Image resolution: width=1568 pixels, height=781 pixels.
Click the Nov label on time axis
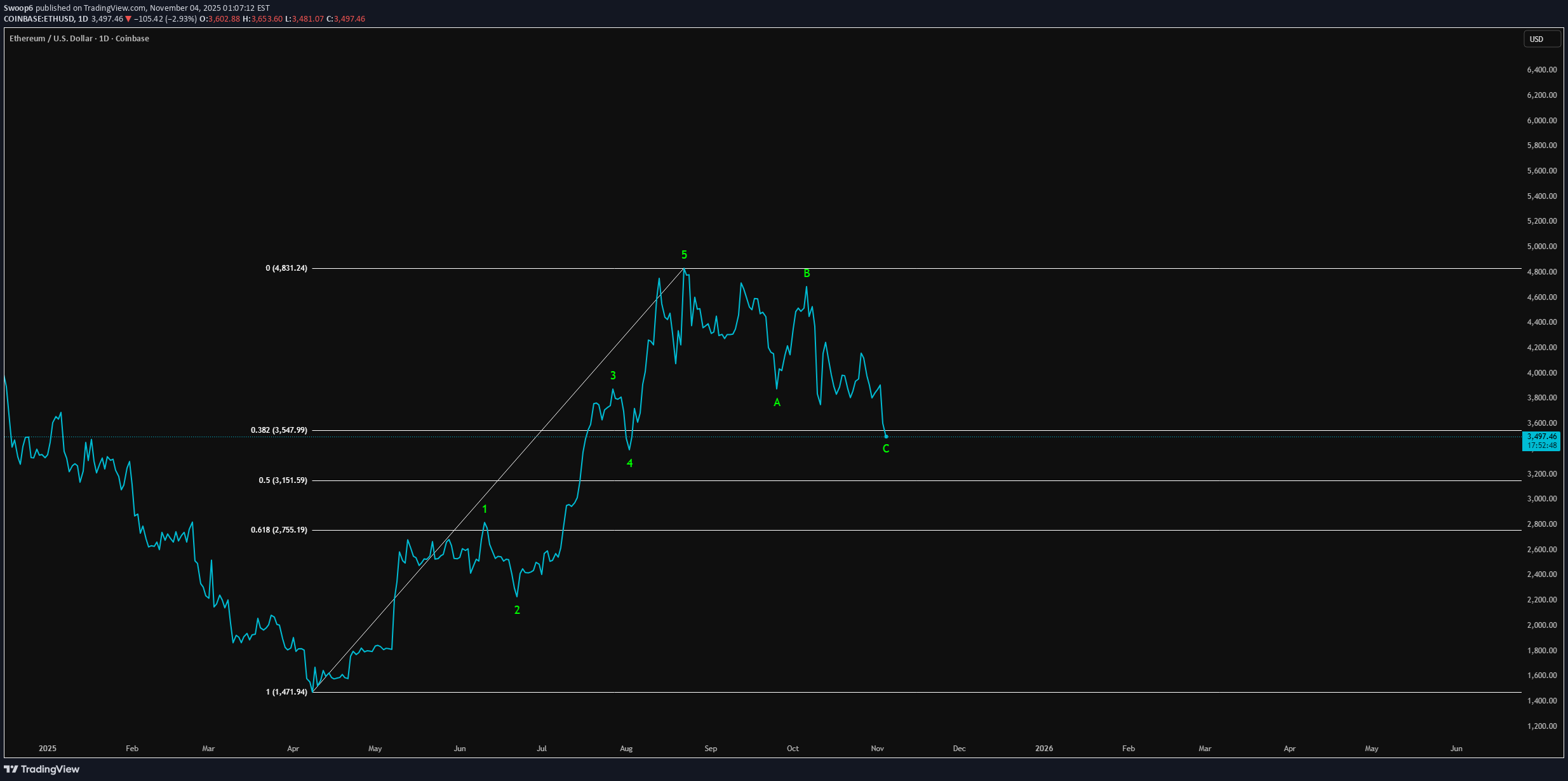click(x=877, y=748)
